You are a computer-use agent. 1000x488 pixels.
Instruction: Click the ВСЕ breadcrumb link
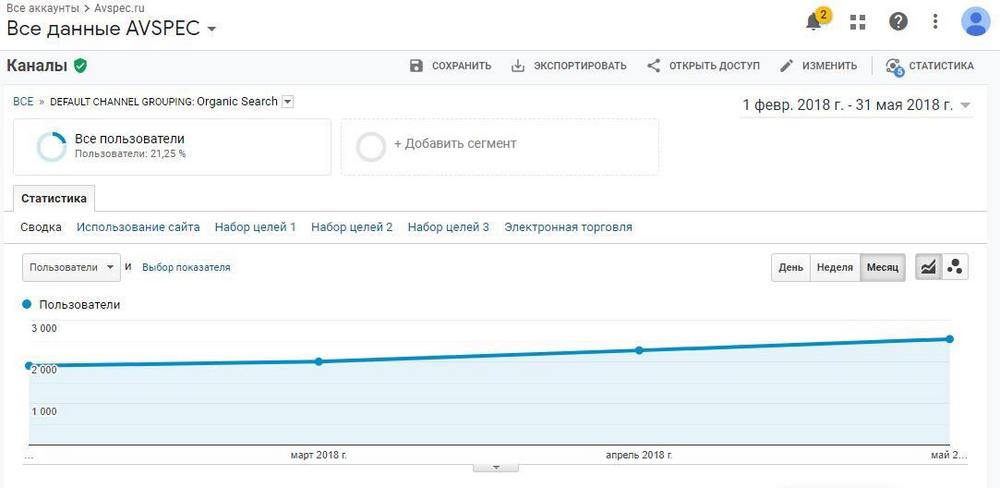[x=23, y=102]
